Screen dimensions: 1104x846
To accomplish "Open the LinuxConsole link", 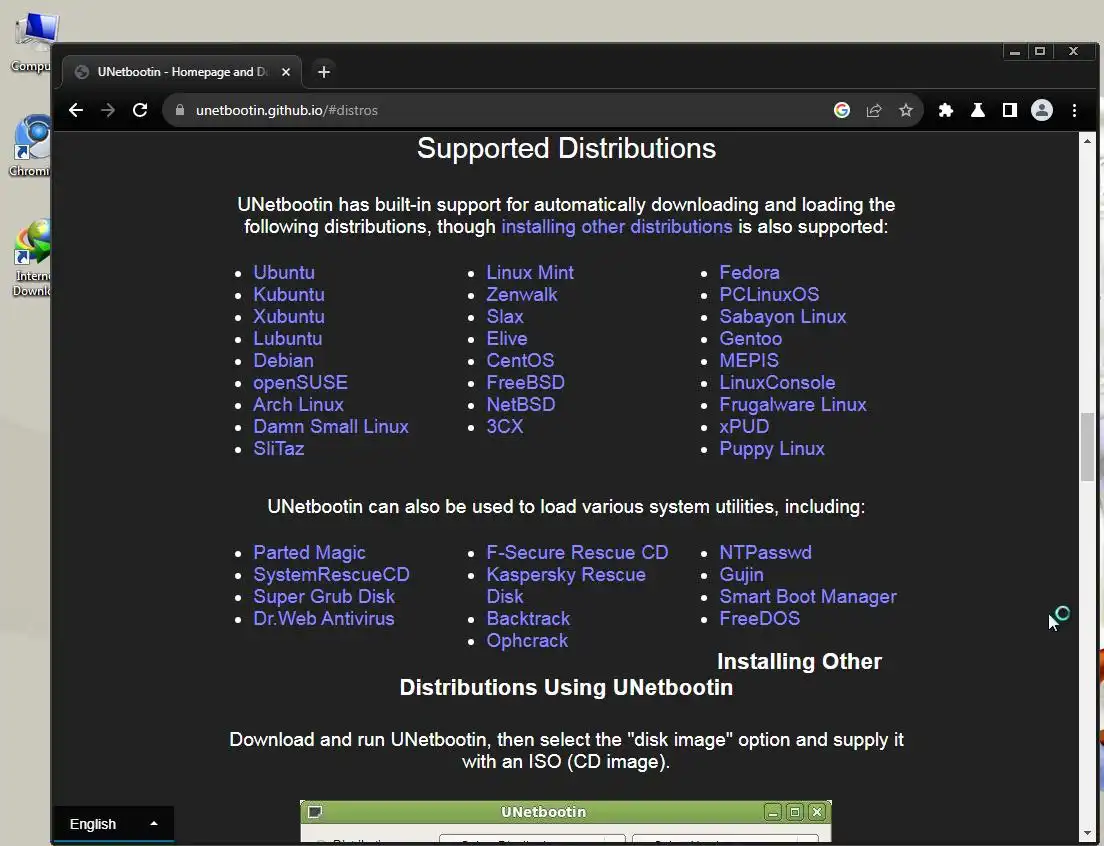I will pos(777,382).
